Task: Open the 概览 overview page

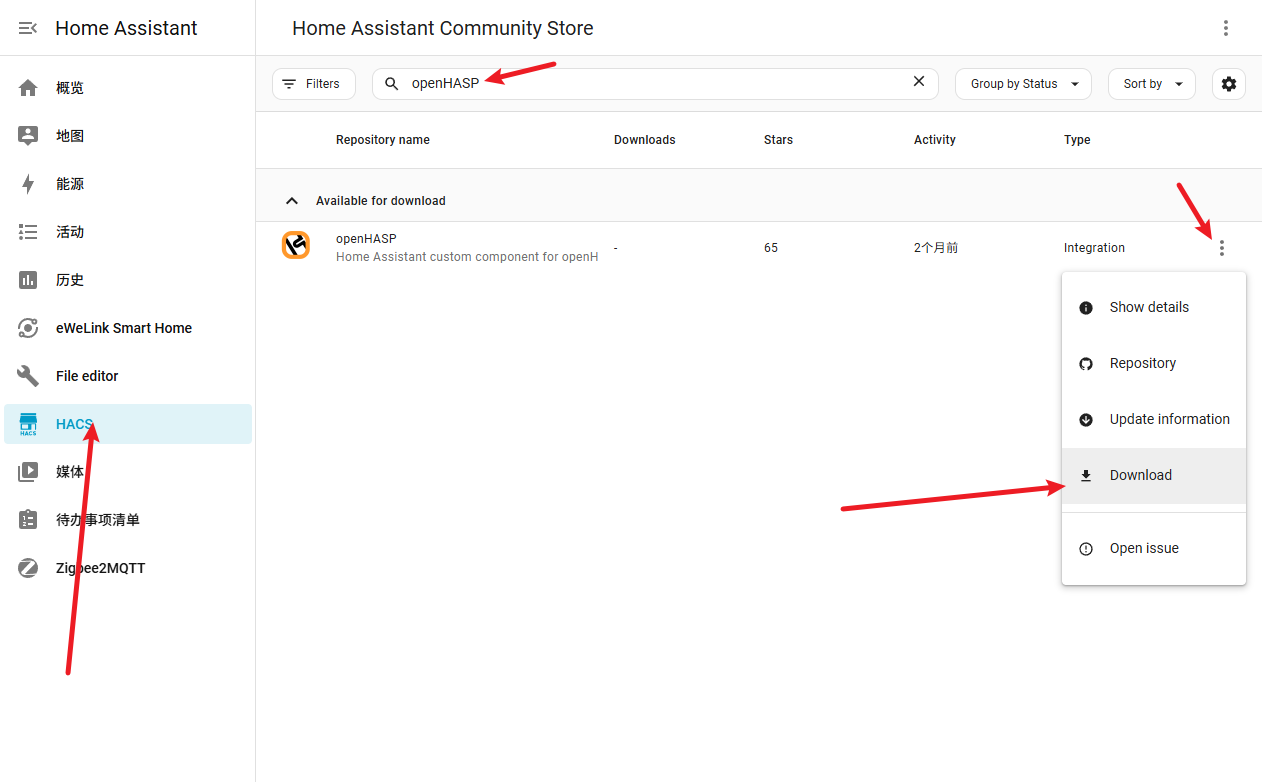Action: (128, 88)
